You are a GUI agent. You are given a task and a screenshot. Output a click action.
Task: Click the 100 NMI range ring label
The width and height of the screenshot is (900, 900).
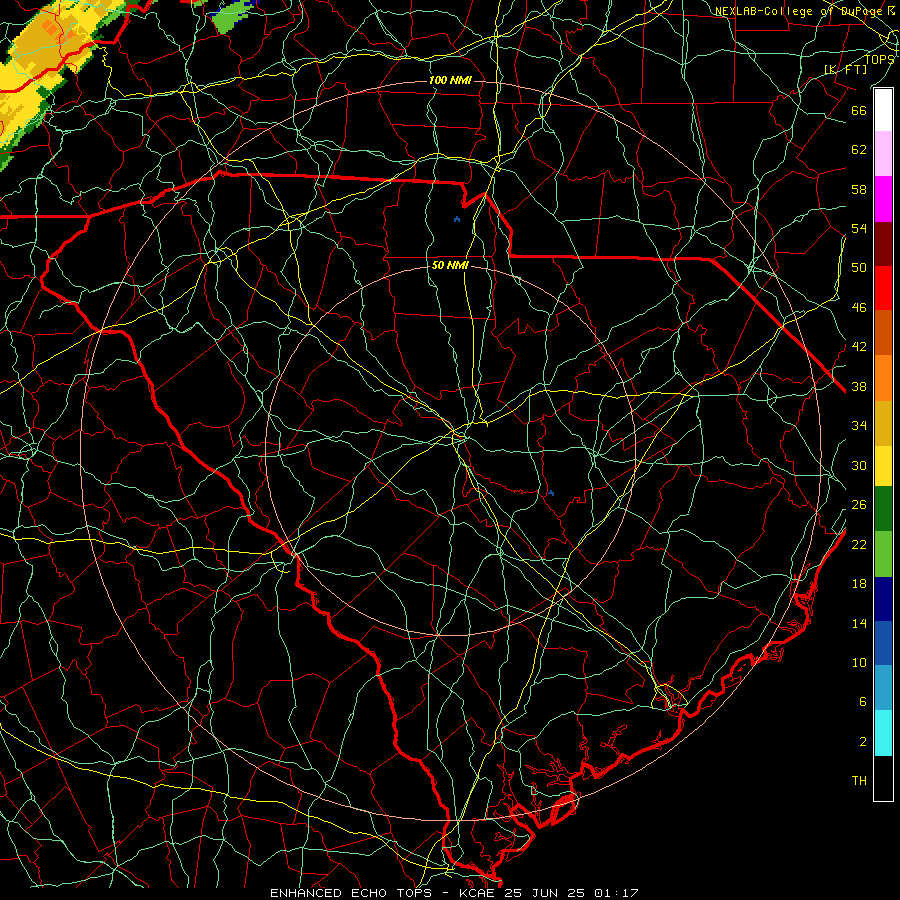coord(450,80)
